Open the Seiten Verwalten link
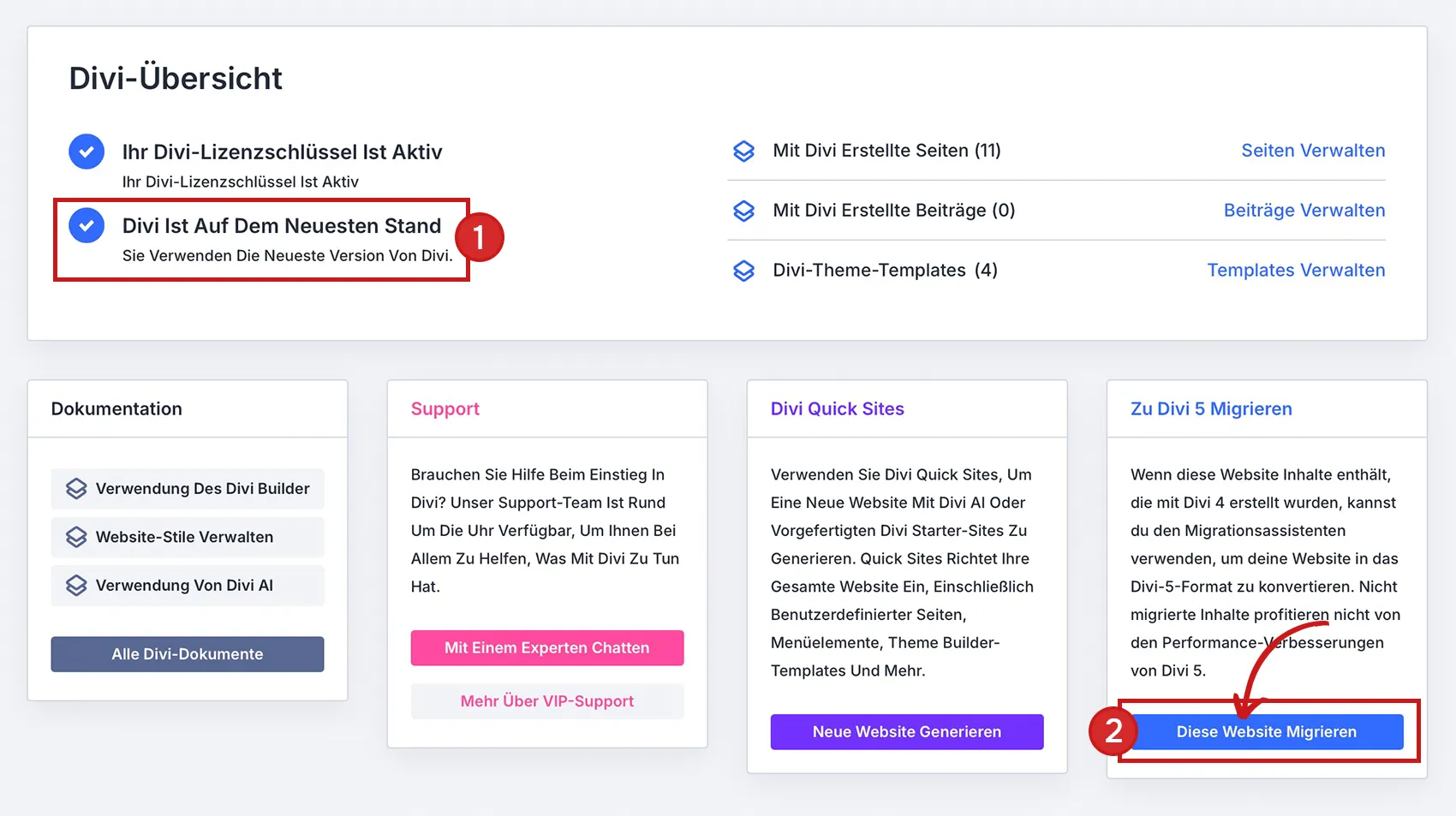This screenshot has width=1456, height=816. [x=1313, y=151]
